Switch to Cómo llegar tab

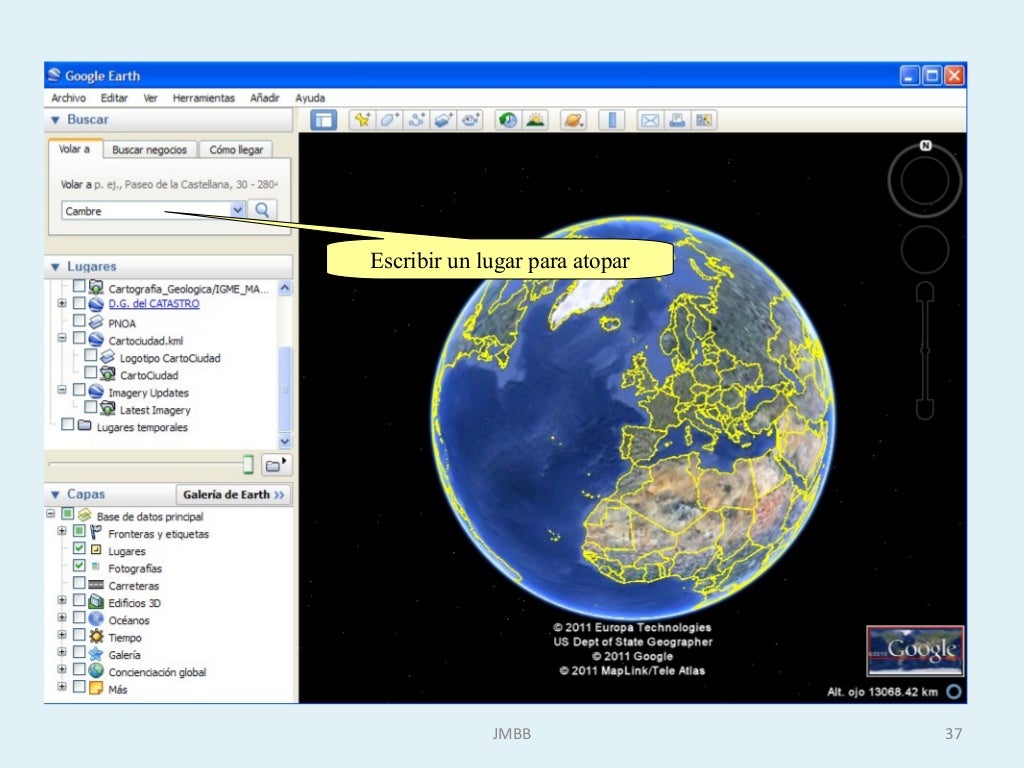pos(236,150)
